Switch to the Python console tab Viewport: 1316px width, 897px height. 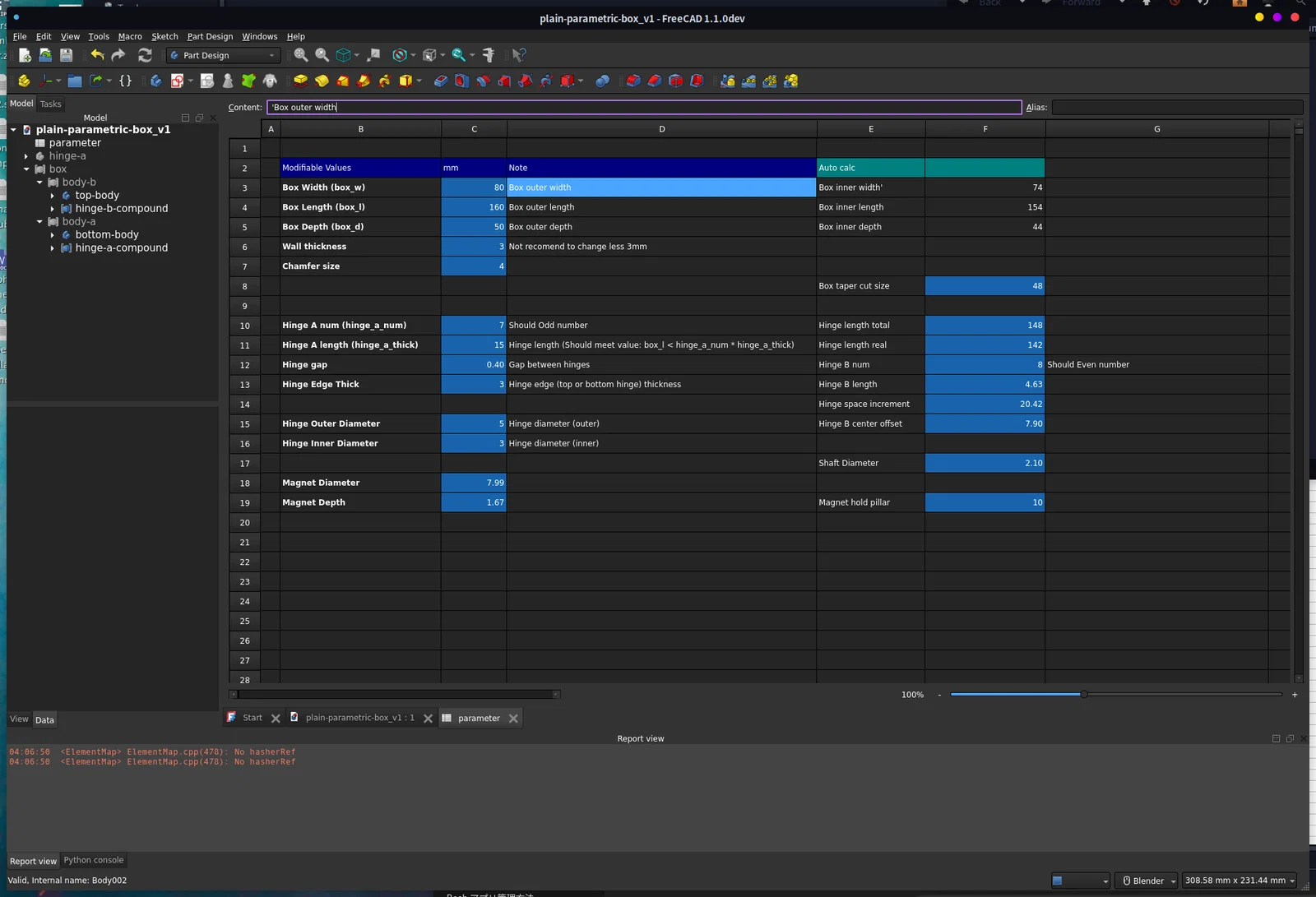94,860
